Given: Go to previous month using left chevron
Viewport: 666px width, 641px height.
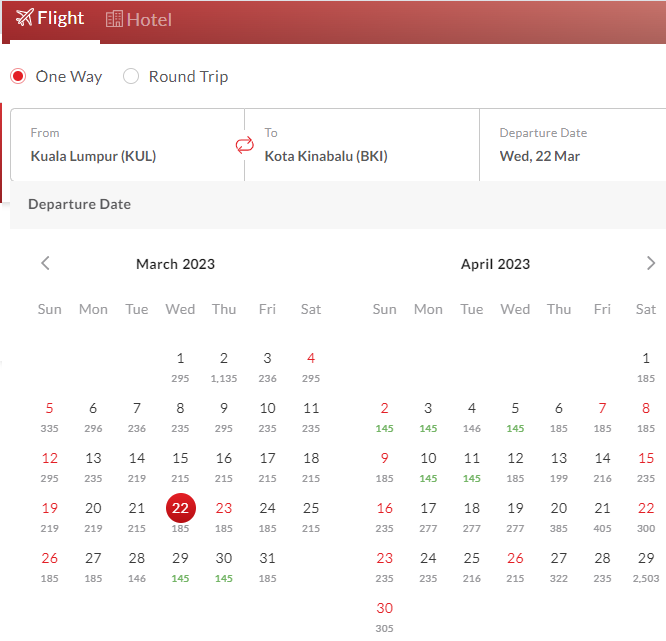Looking at the screenshot, I should pos(45,264).
